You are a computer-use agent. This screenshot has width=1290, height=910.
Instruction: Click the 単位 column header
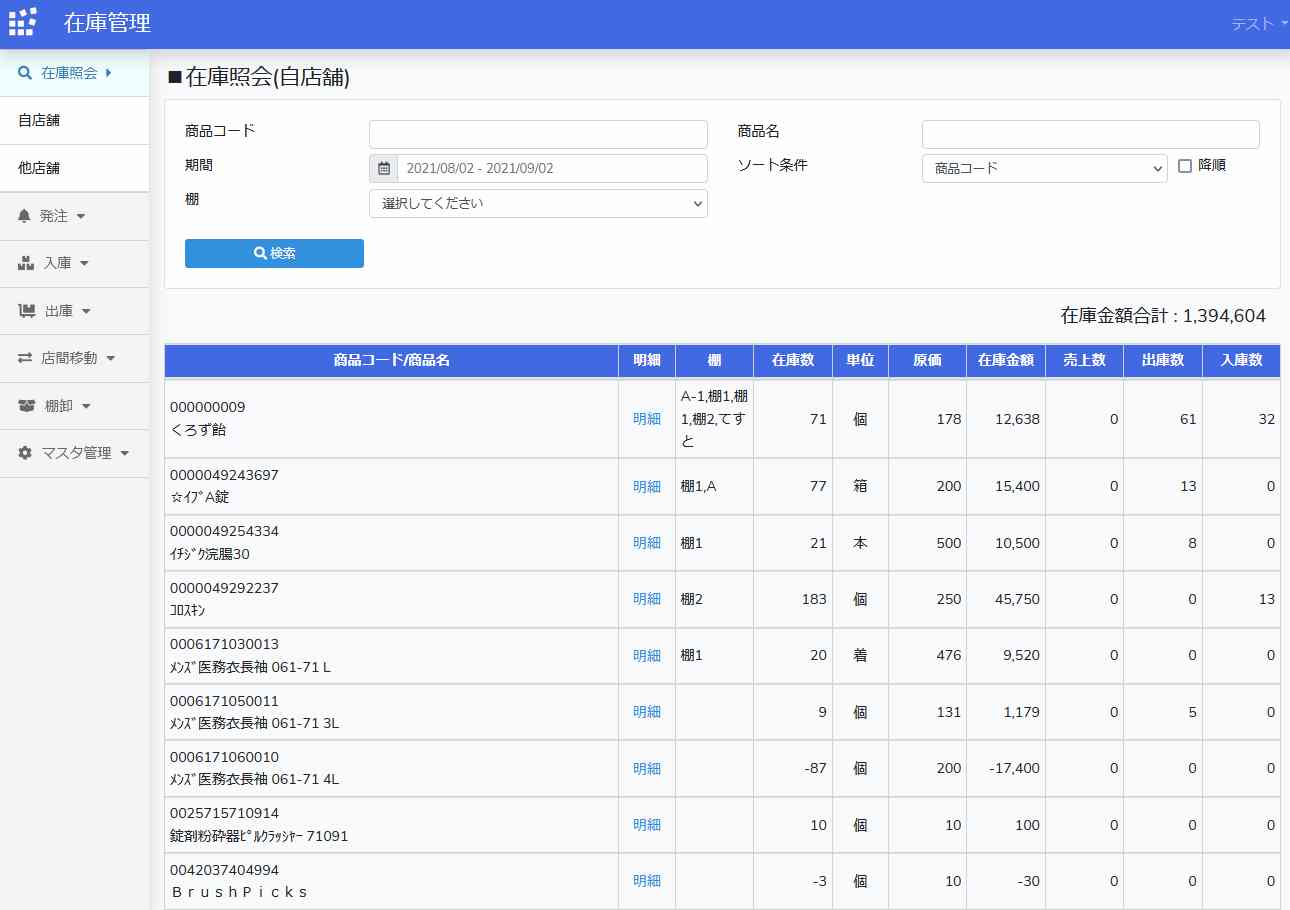(x=860, y=360)
